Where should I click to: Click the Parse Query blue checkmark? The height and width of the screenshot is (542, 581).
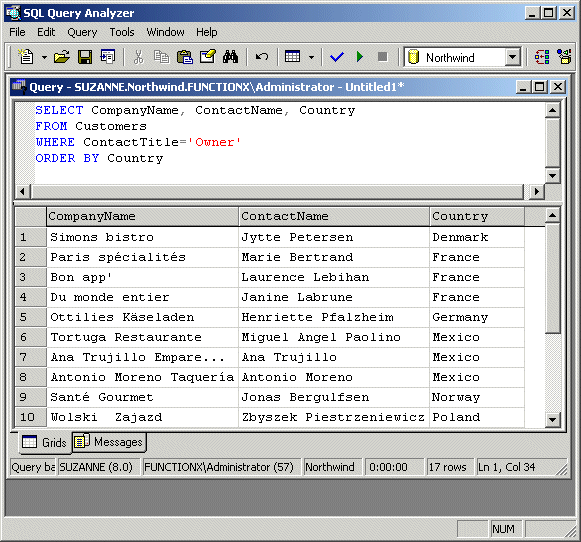coord(337,57)
